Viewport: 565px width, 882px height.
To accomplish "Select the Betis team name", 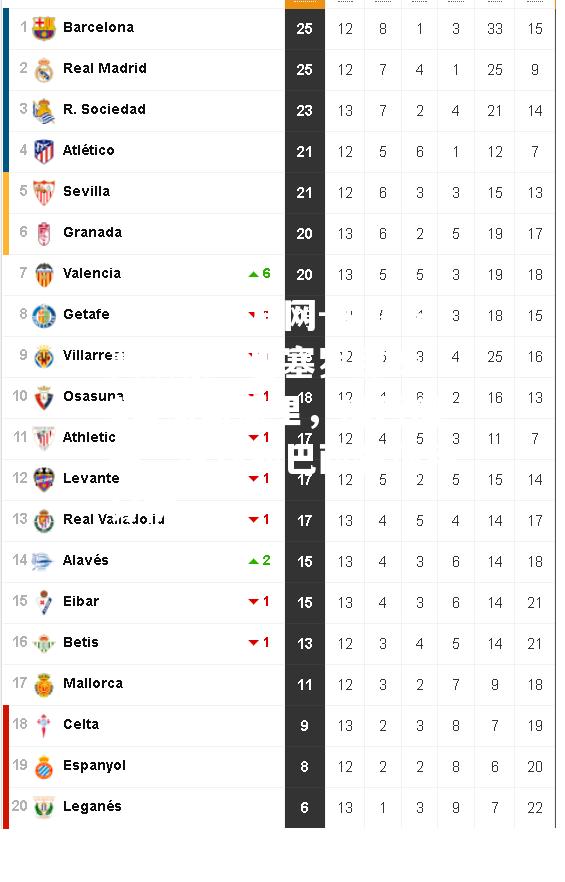I will point(80,642).
